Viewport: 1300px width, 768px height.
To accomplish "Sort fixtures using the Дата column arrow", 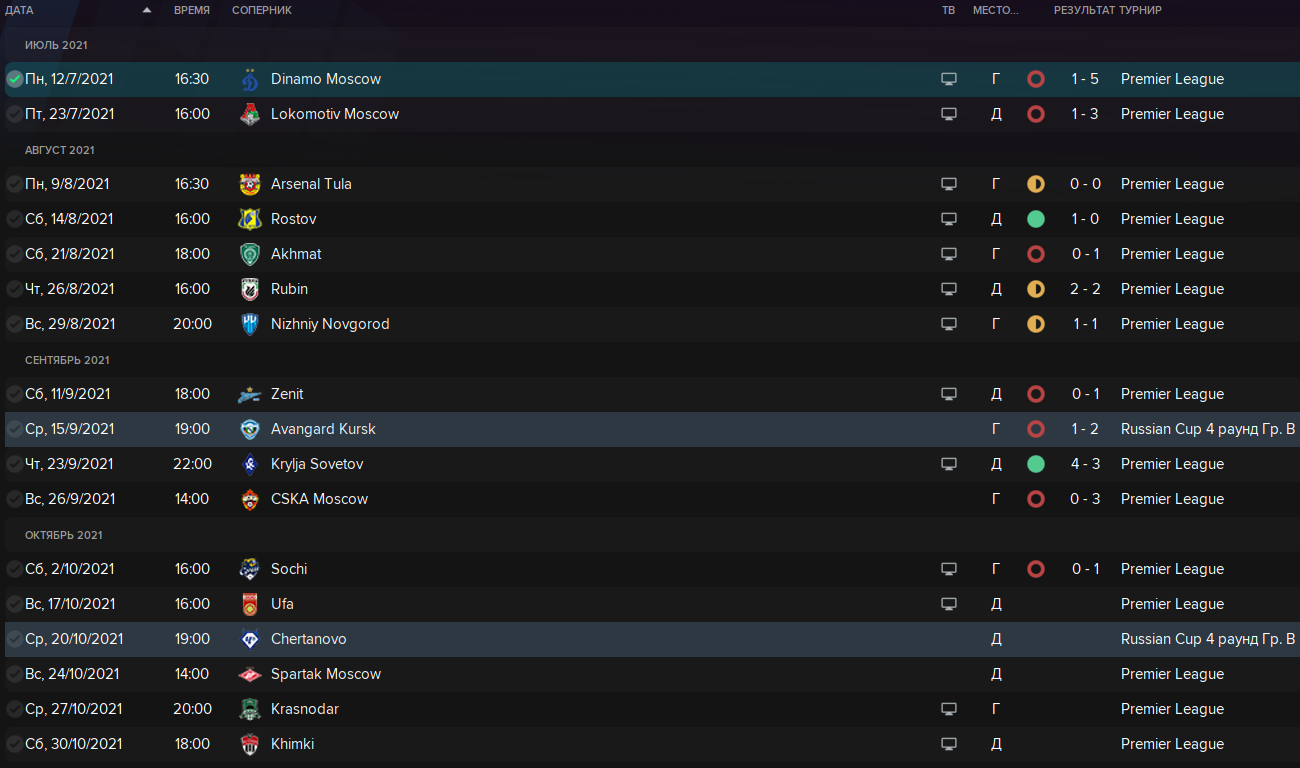I will coord(147,10).
